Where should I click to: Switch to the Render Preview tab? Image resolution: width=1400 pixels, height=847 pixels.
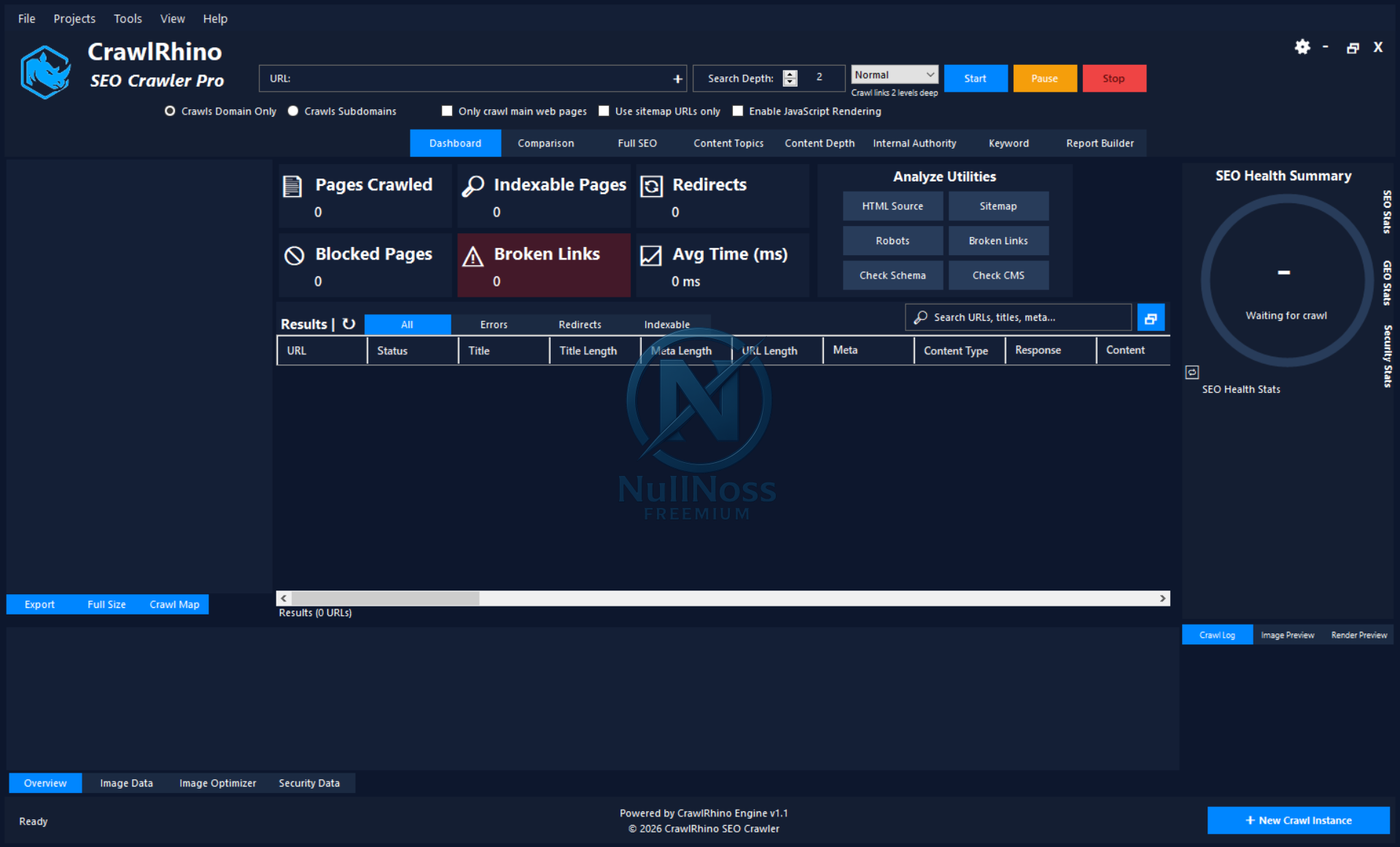[x=1359, y=636]
